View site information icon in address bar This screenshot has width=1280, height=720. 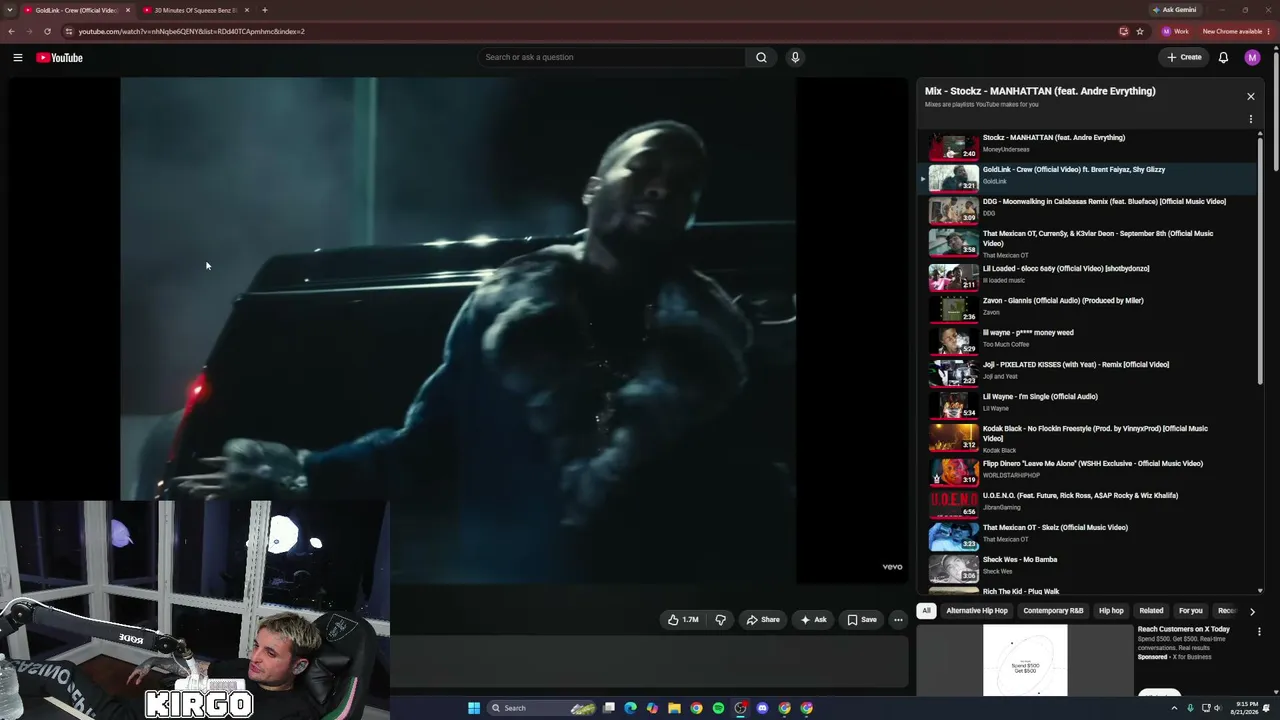[68, 31]
